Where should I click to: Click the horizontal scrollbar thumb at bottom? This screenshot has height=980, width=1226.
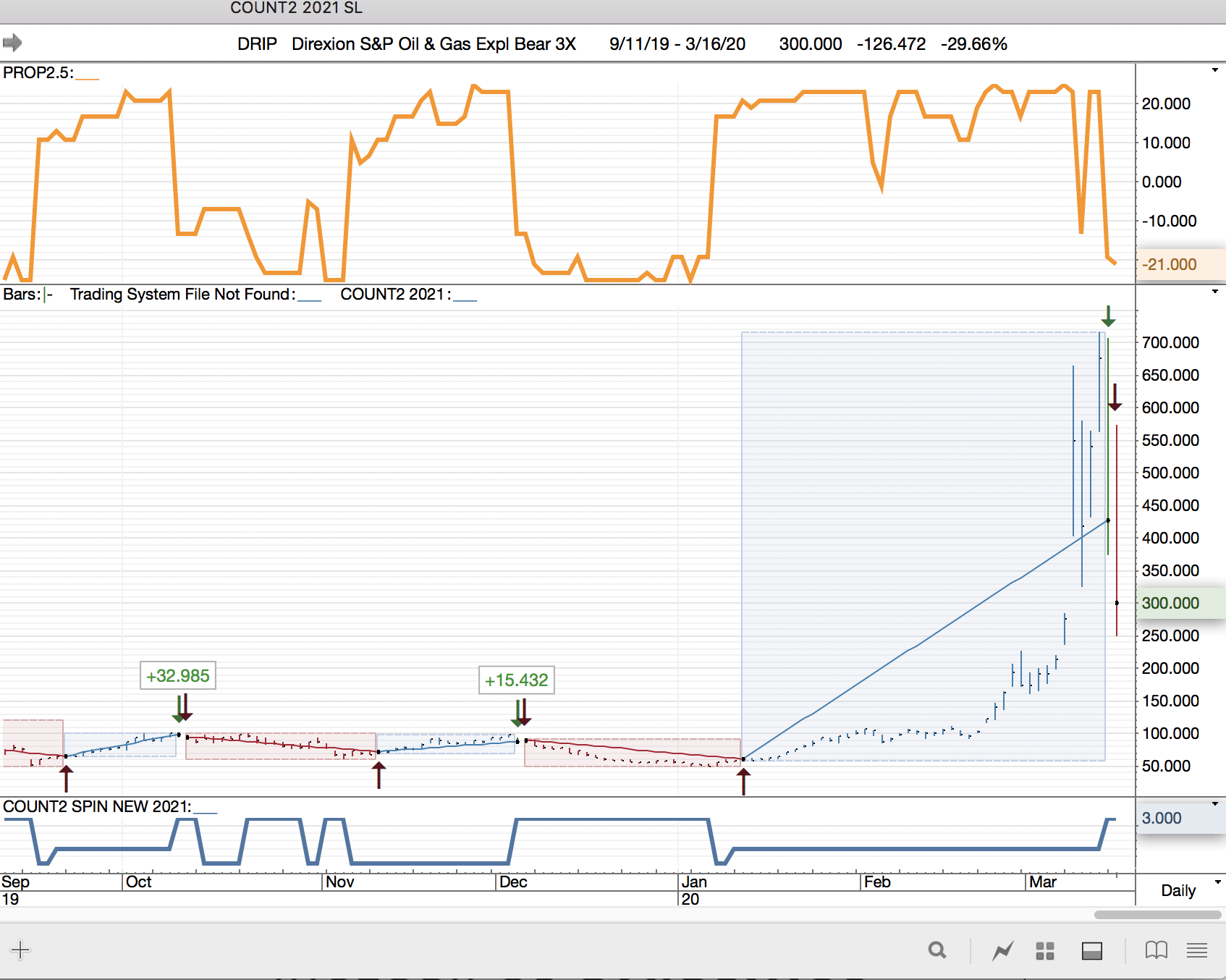[1158, 915]
